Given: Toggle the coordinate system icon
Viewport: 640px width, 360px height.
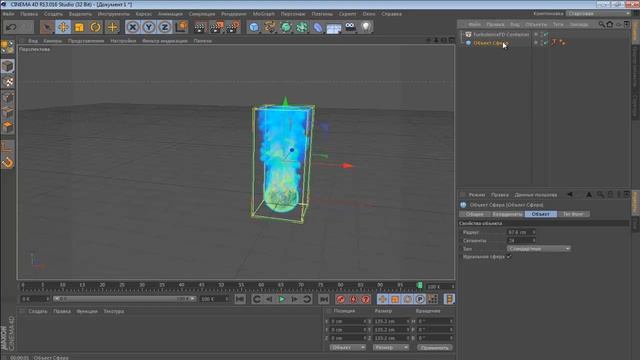Looking at the screenshot, I should tap(181, 27).
